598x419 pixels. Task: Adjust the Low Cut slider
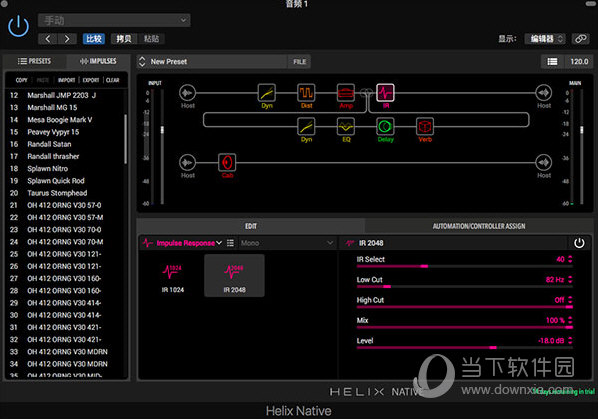coord(465,286)
